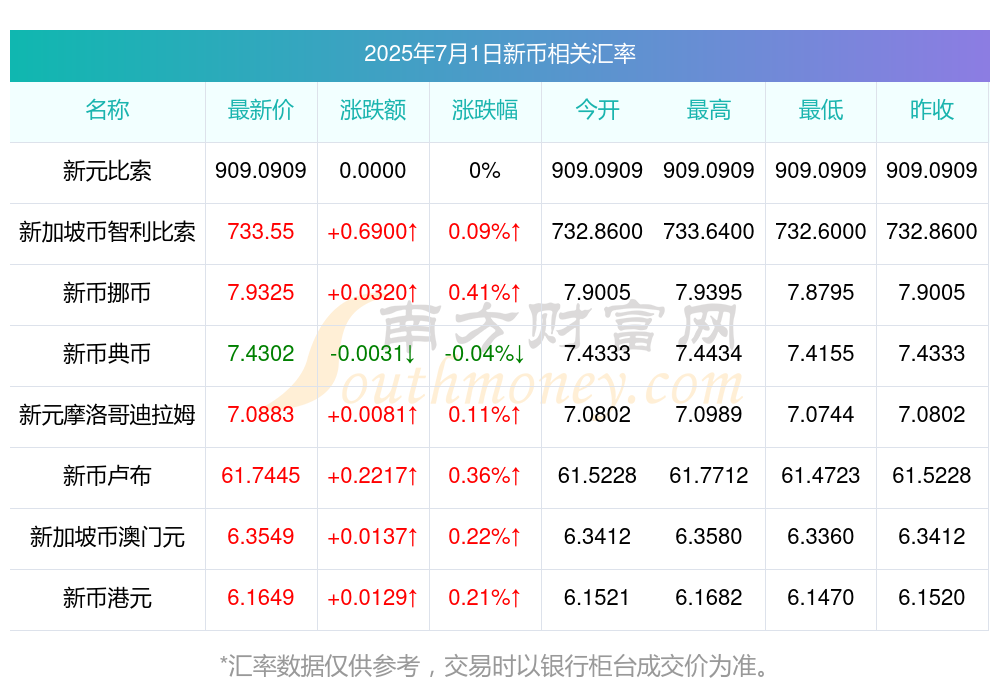
Task: Click change amount +0.0137↑
Action: (x=372, y=537)
